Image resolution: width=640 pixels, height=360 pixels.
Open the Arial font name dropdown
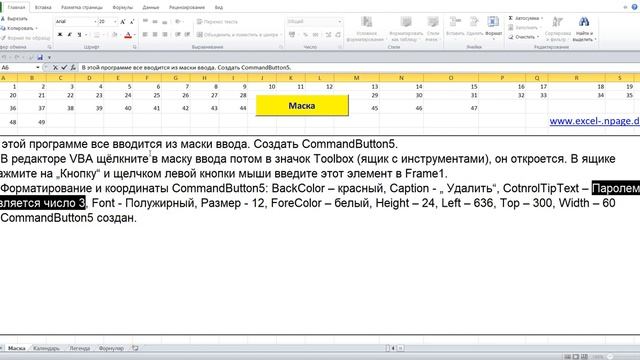coord(95,22)
